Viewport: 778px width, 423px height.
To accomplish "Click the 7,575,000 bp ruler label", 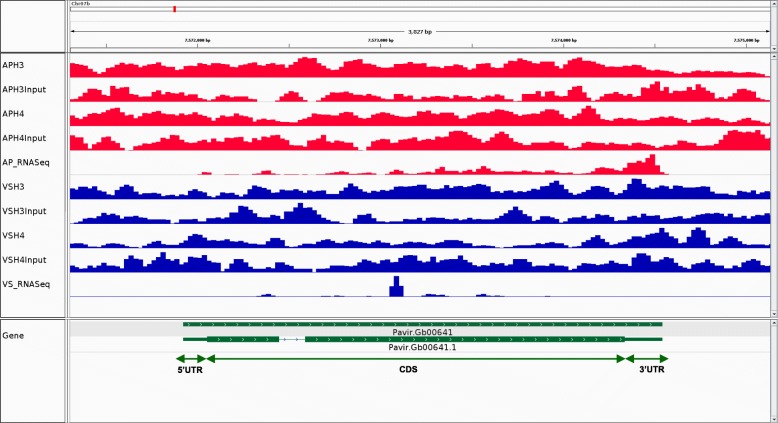I will point(746,40).
